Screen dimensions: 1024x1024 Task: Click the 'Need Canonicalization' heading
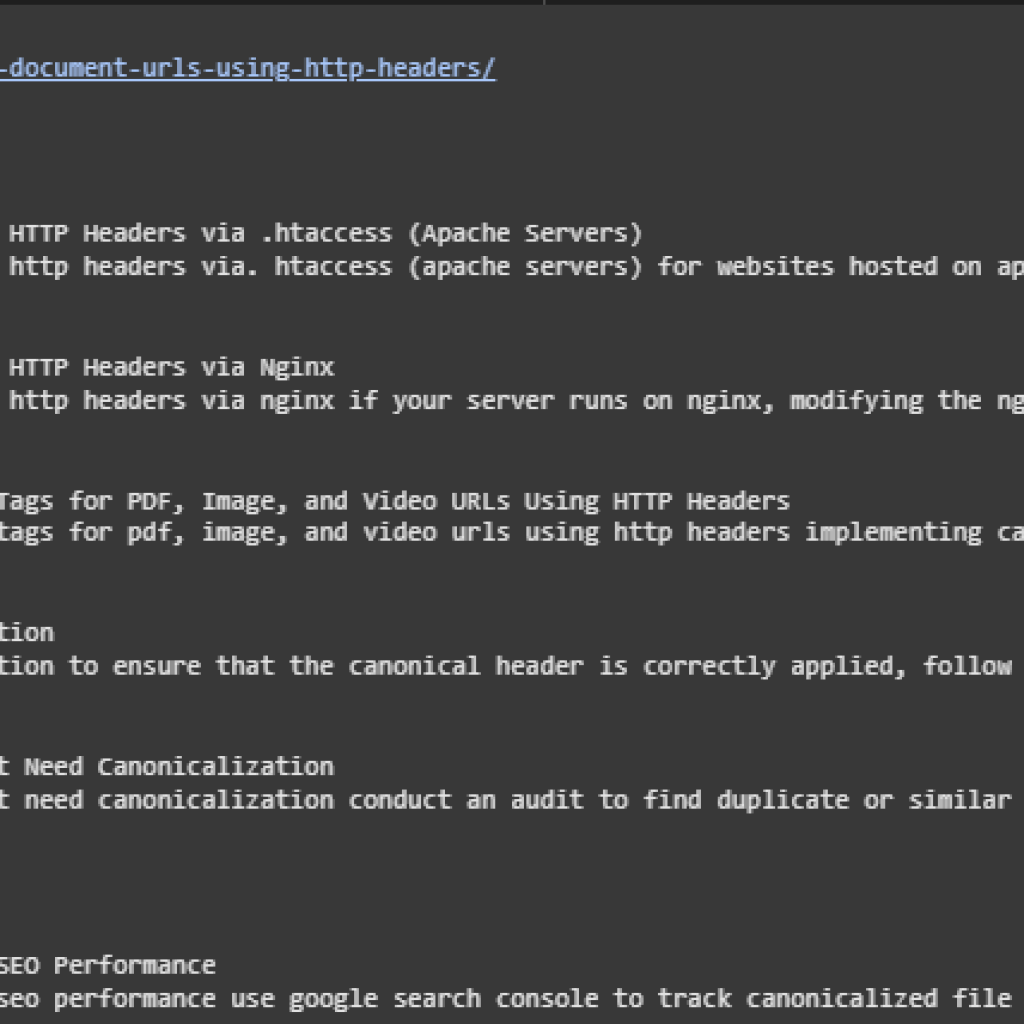coord(178,767)
